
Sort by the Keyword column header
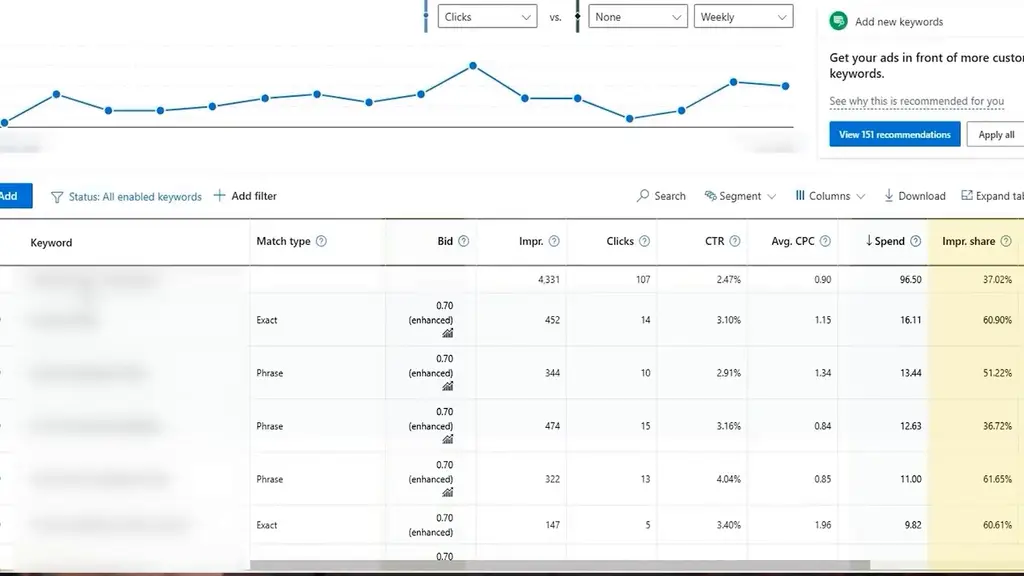point(51,242)
